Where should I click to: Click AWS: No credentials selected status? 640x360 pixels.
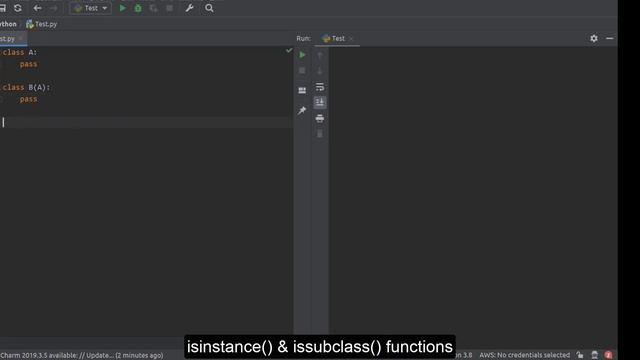(524, 355)
